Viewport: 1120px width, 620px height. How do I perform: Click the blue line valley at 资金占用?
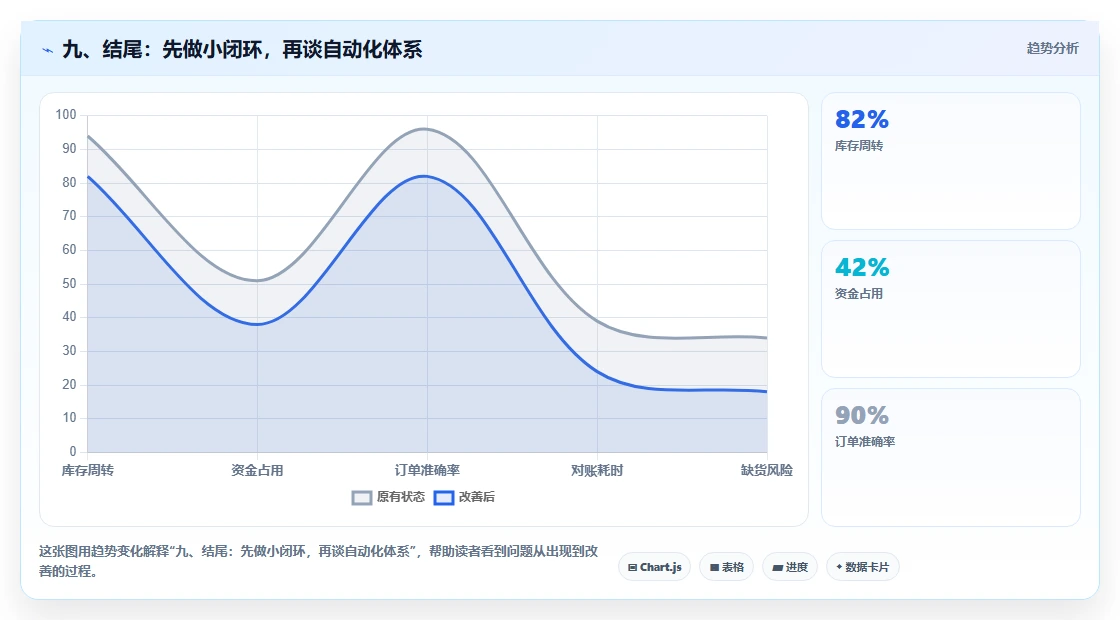click(257, 324)
